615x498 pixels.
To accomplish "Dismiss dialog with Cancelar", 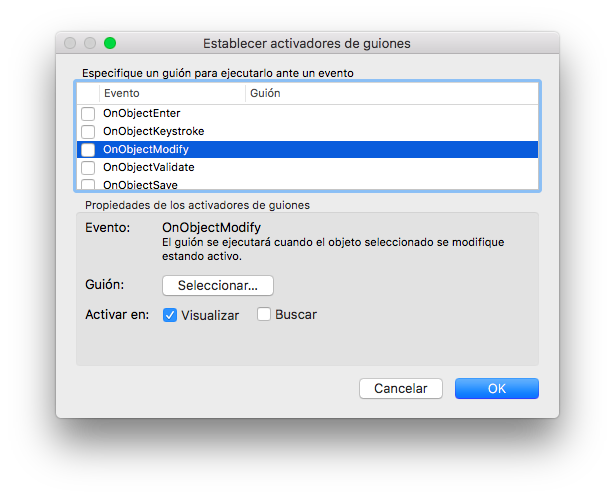I will [400, 389].
